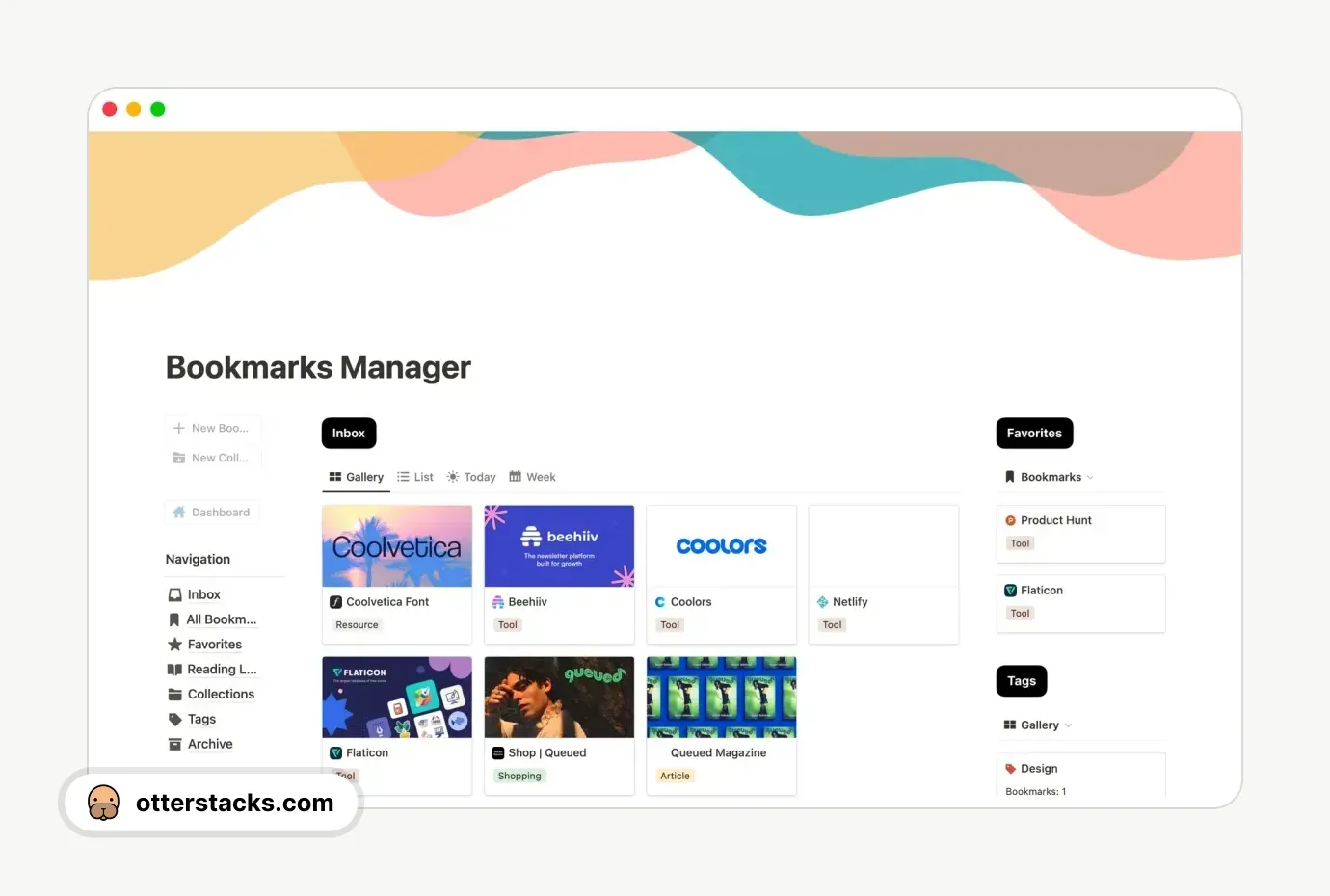The image size is (1330, 896).
Task: Click the Resource tag on Coolvetica Font
Action: (x=357, y=625)
